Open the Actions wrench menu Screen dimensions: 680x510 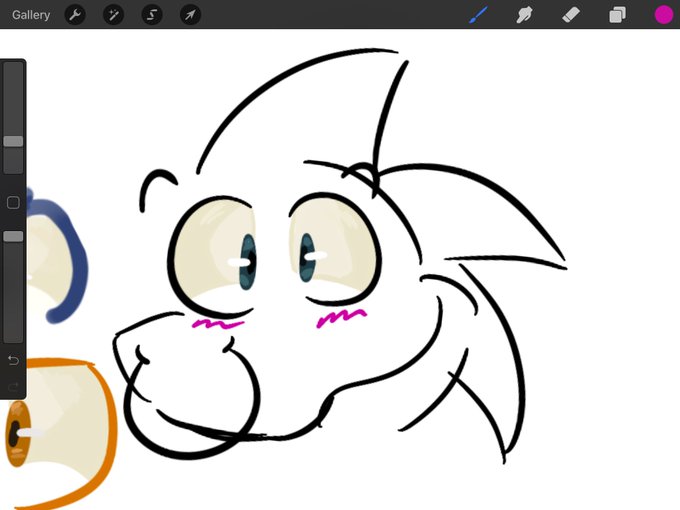point(75,15)
